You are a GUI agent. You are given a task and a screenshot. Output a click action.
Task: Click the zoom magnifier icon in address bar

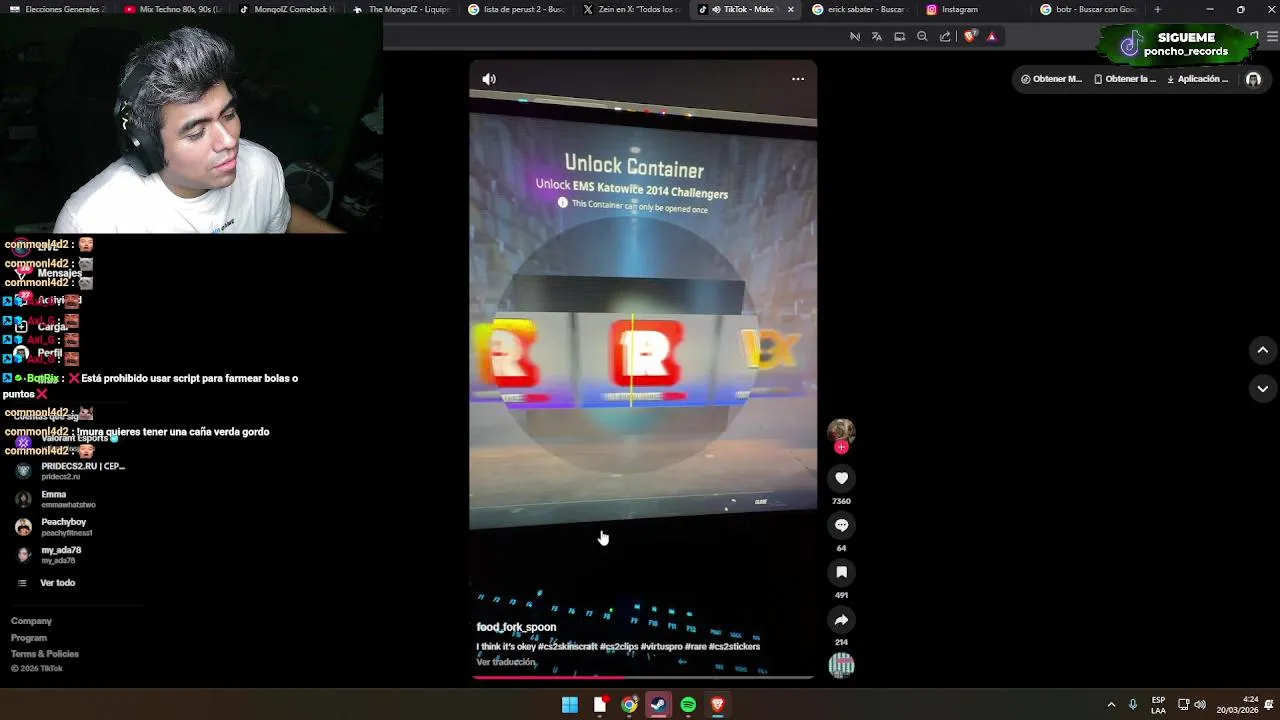click(922, 36)
